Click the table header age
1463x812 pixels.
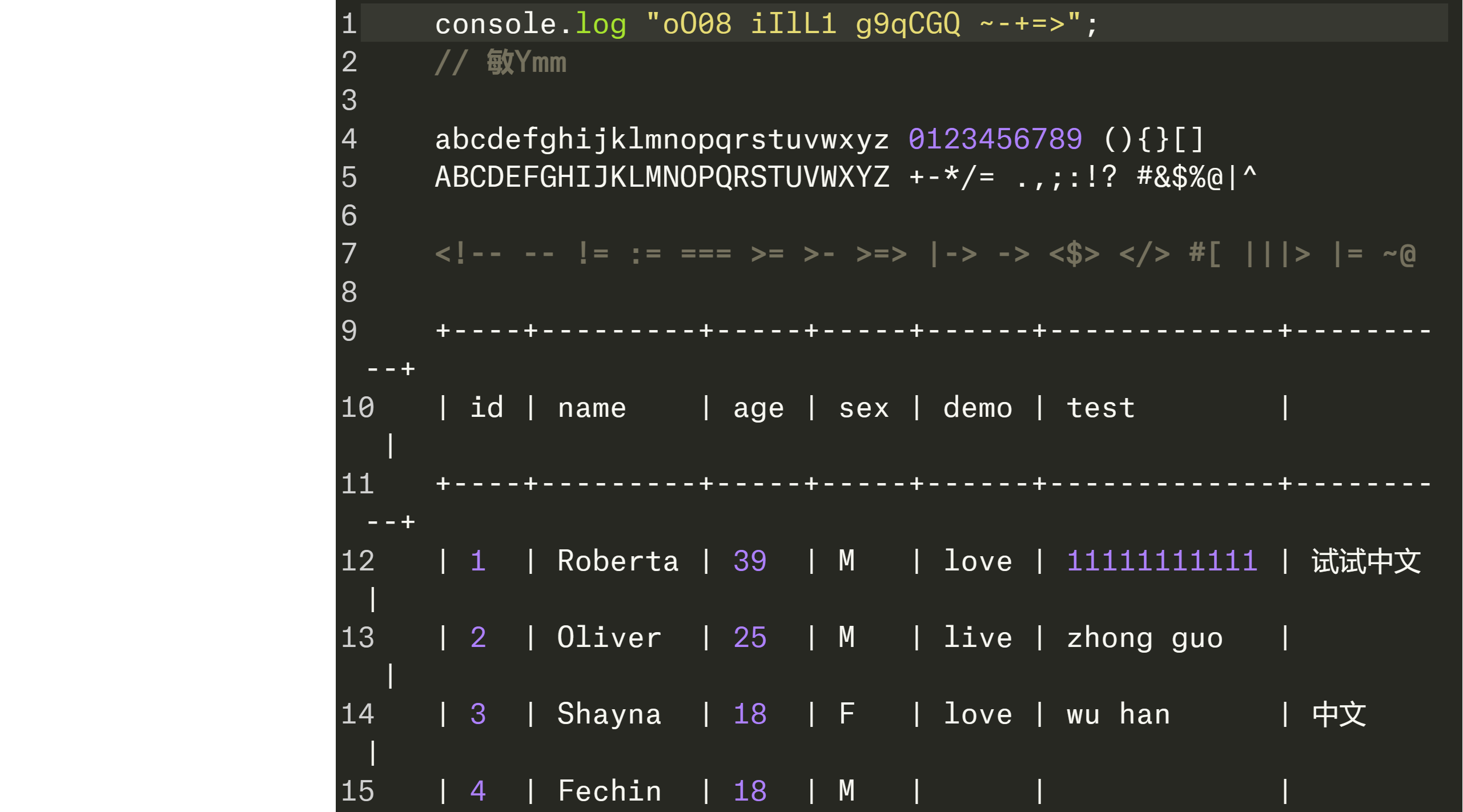(758, 410)
